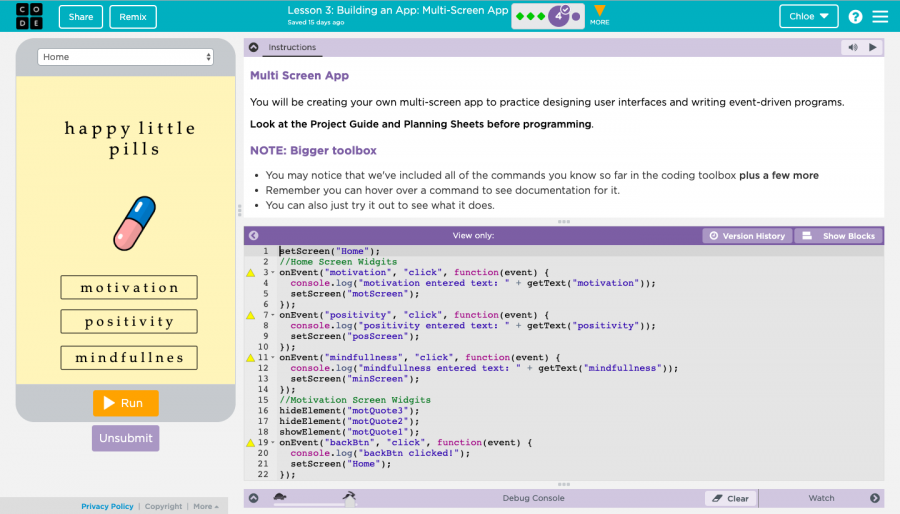Click the Code.org logo
The height and width of the screenshot is (514, 900).
coord(29,16)
